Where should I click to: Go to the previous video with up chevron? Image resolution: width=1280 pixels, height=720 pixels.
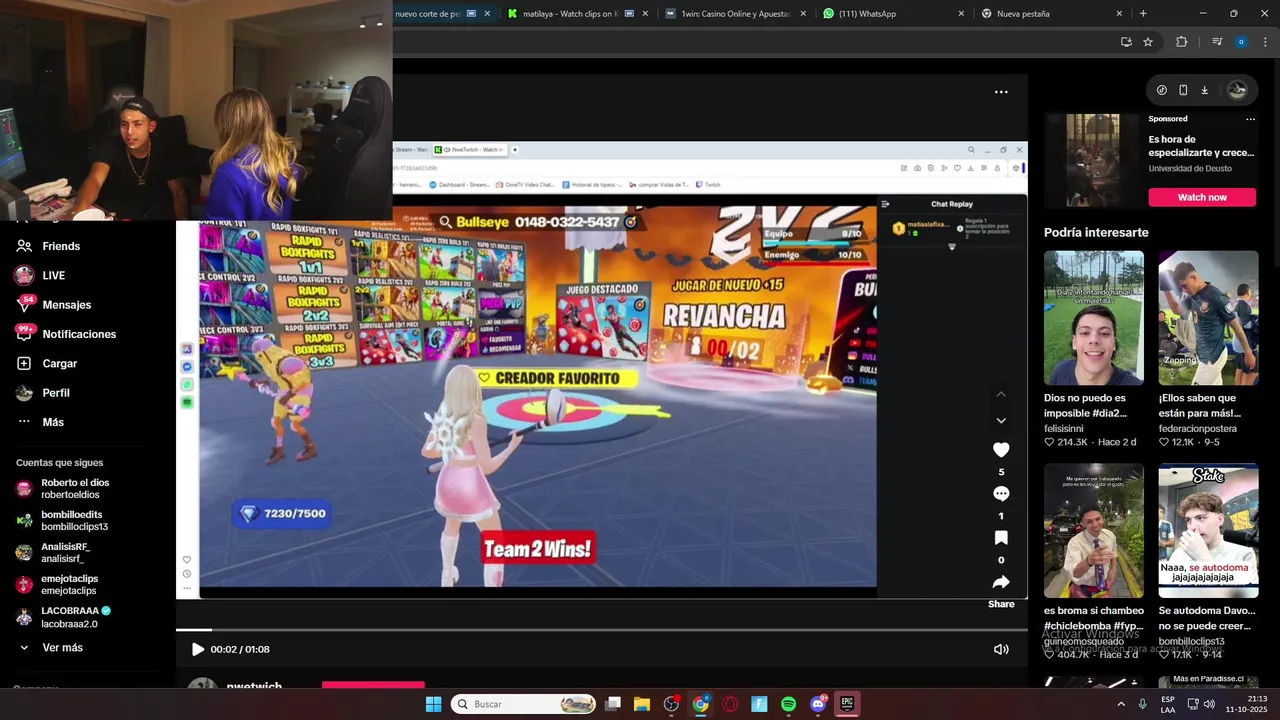1001,394
